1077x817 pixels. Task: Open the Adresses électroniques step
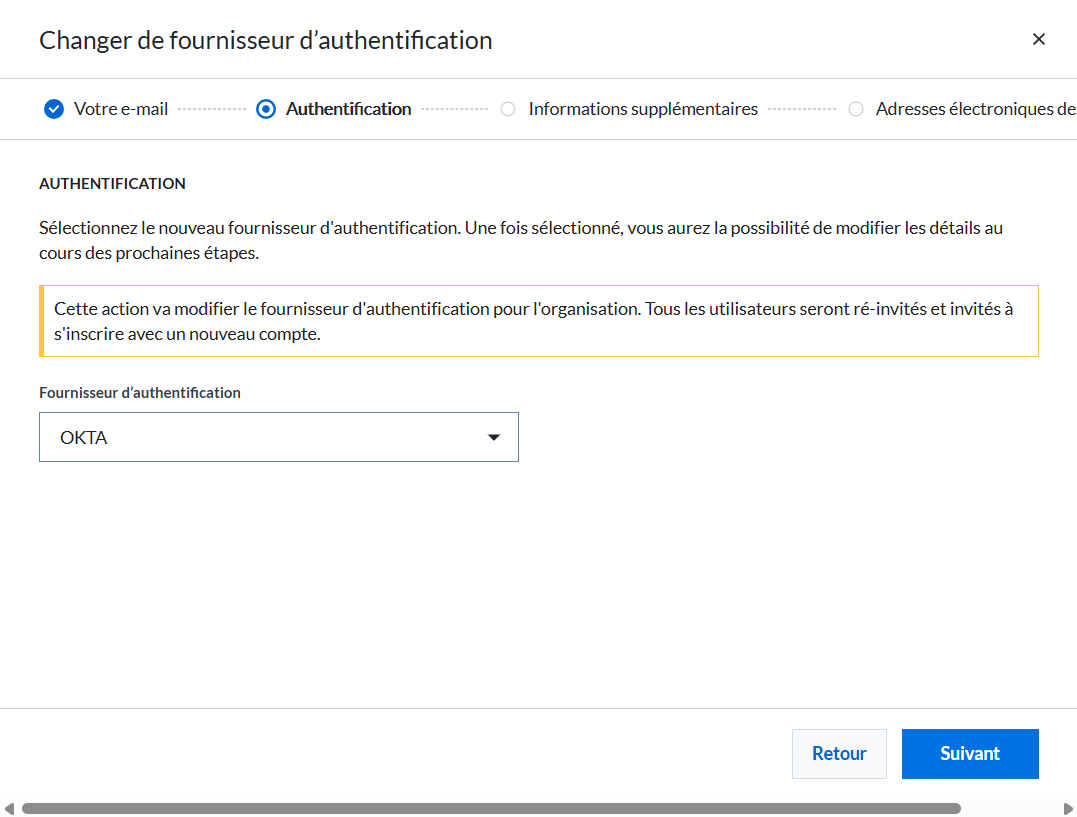tap(976, 109)
